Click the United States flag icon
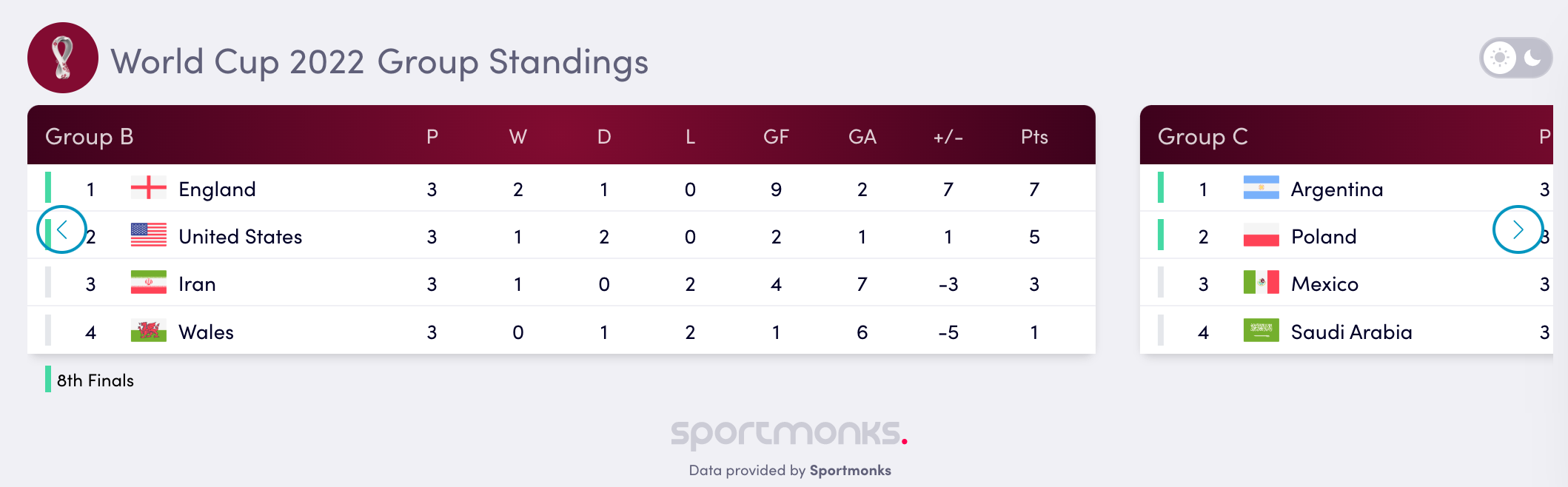This screenshot has height=487, width=1568. click(148, 235)
